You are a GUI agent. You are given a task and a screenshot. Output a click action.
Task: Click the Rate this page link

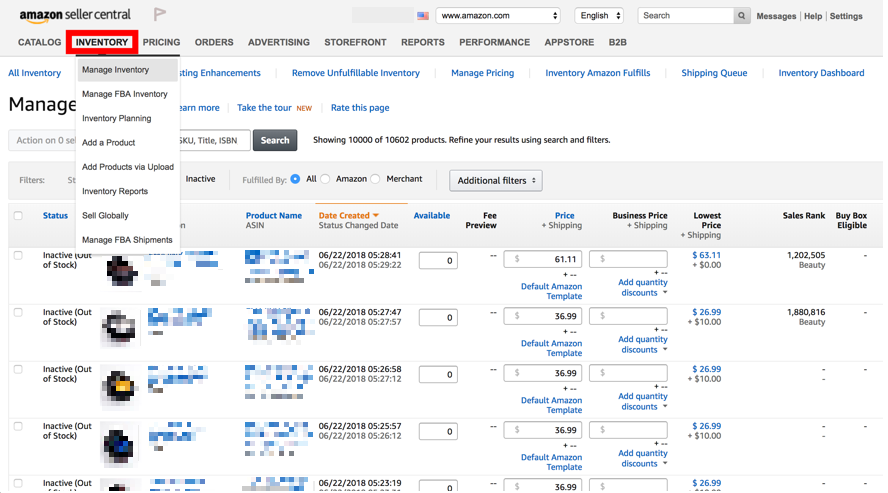click(x=360, y=108)
